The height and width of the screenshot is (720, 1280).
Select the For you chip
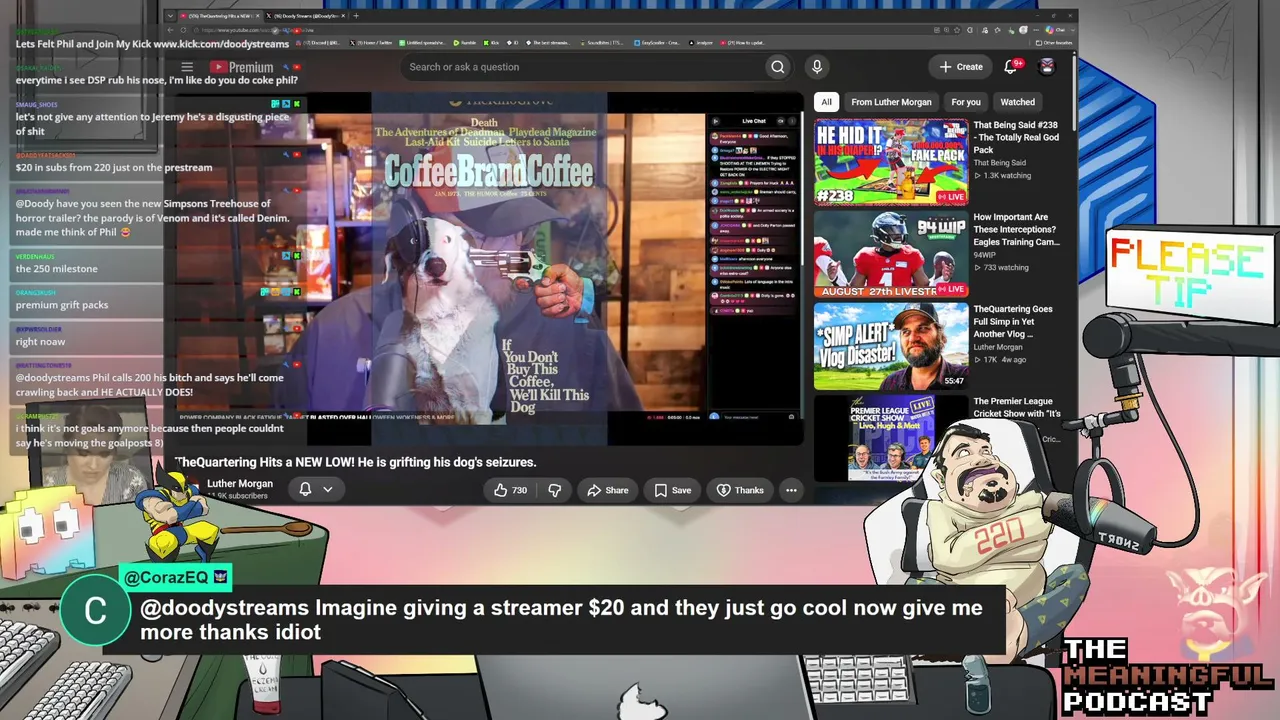pyautogui.click(x=966, y=102)
